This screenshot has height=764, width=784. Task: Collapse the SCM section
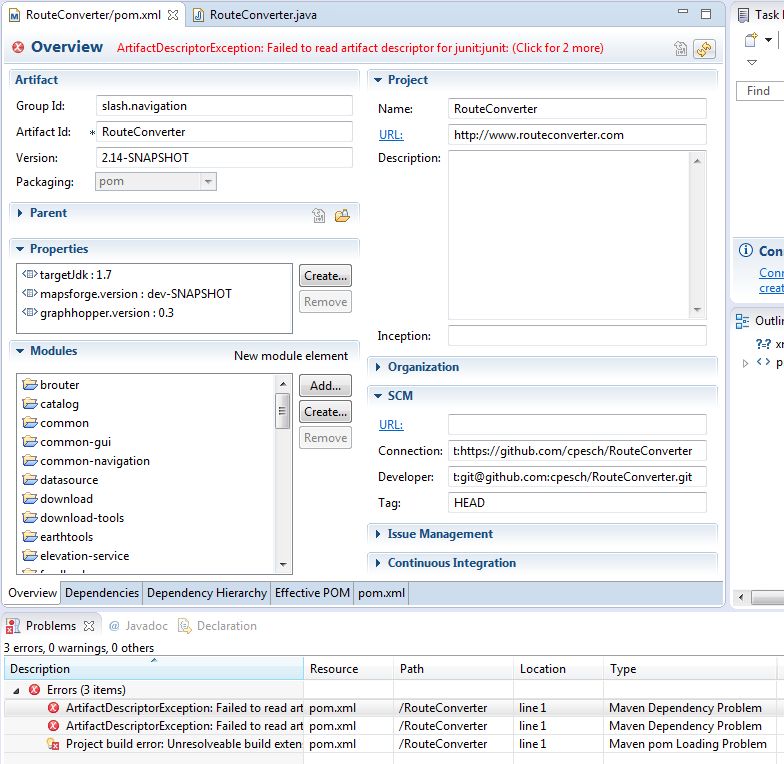click(378, 396)
